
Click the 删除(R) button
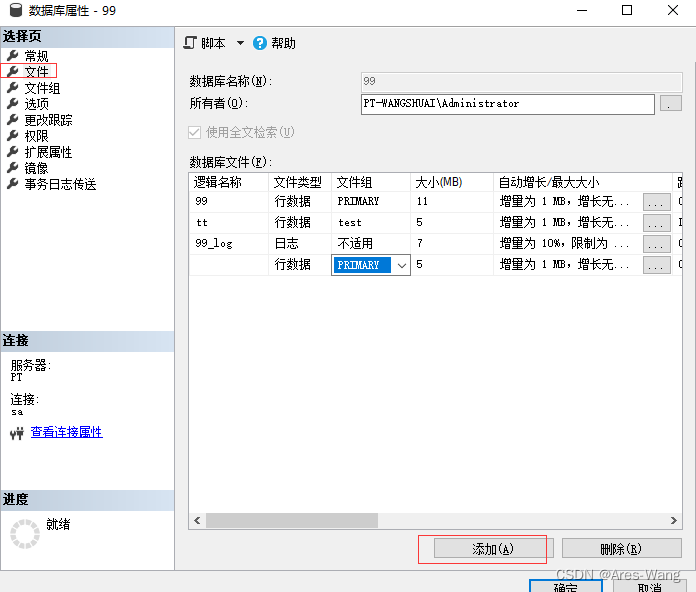[x=621, y=549]
